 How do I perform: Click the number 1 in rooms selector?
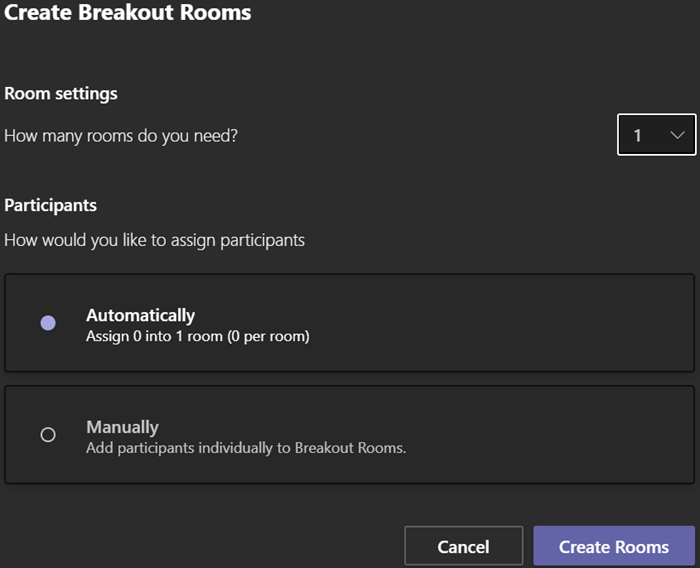[637, 136]
